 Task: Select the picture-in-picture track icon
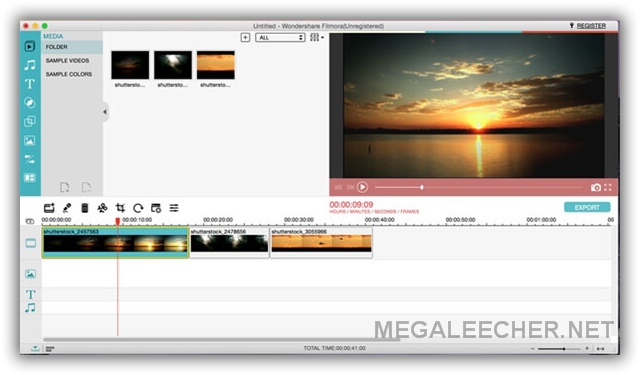point(31,274)
